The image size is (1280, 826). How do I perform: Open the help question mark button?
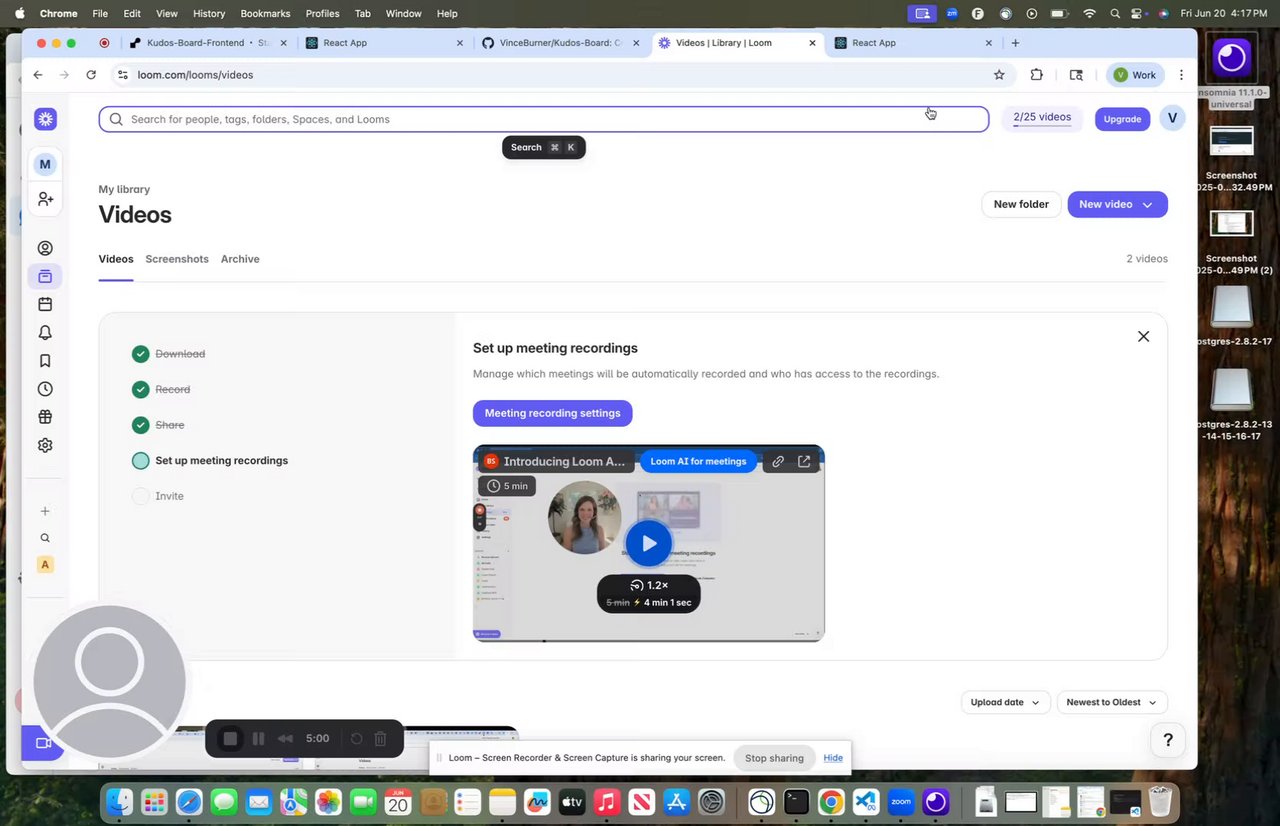pyautogui.click(x=1167, y=740)
